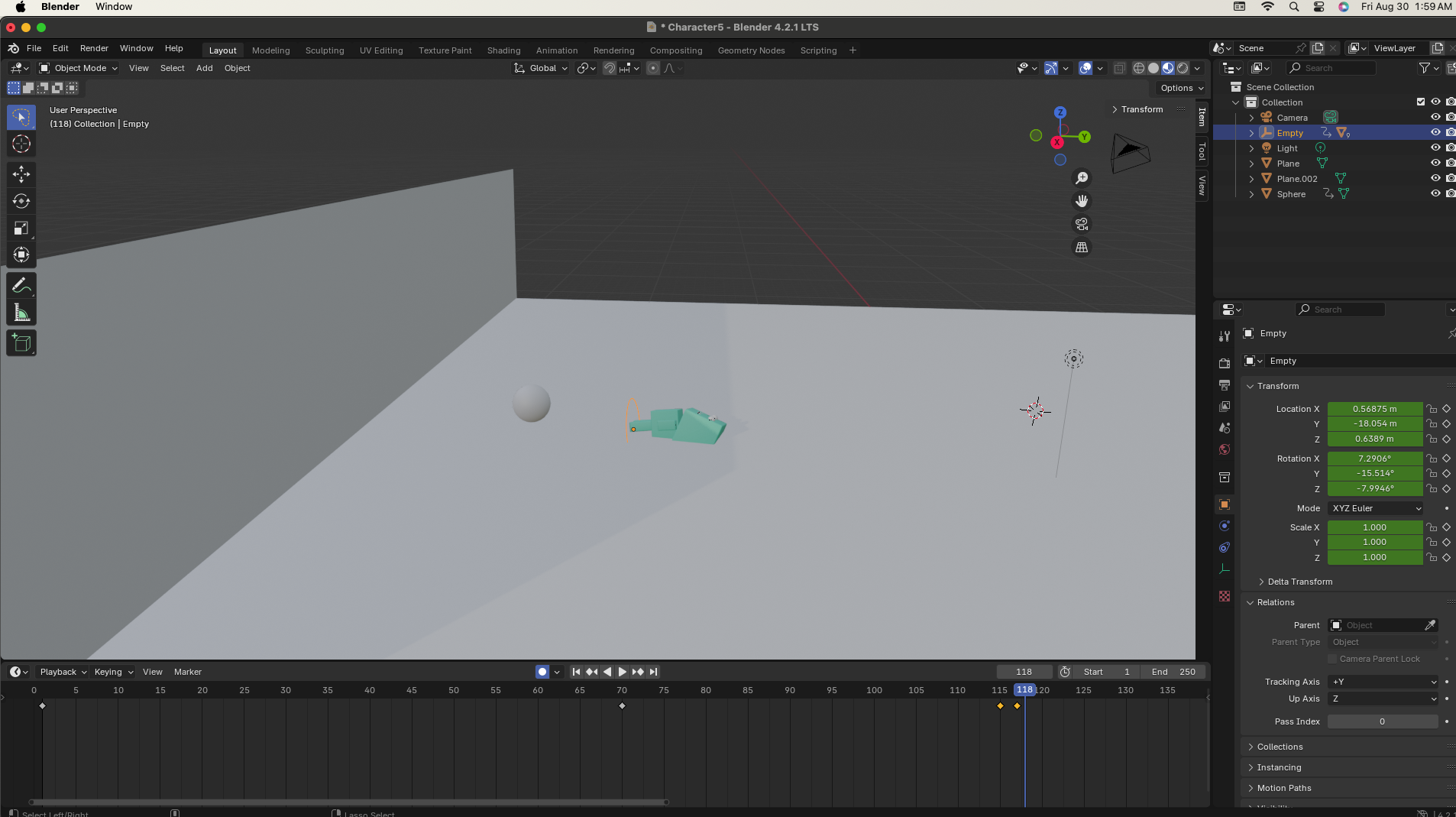
Task: Open timeline Marker menu
Action: click(x=188, y=672)
